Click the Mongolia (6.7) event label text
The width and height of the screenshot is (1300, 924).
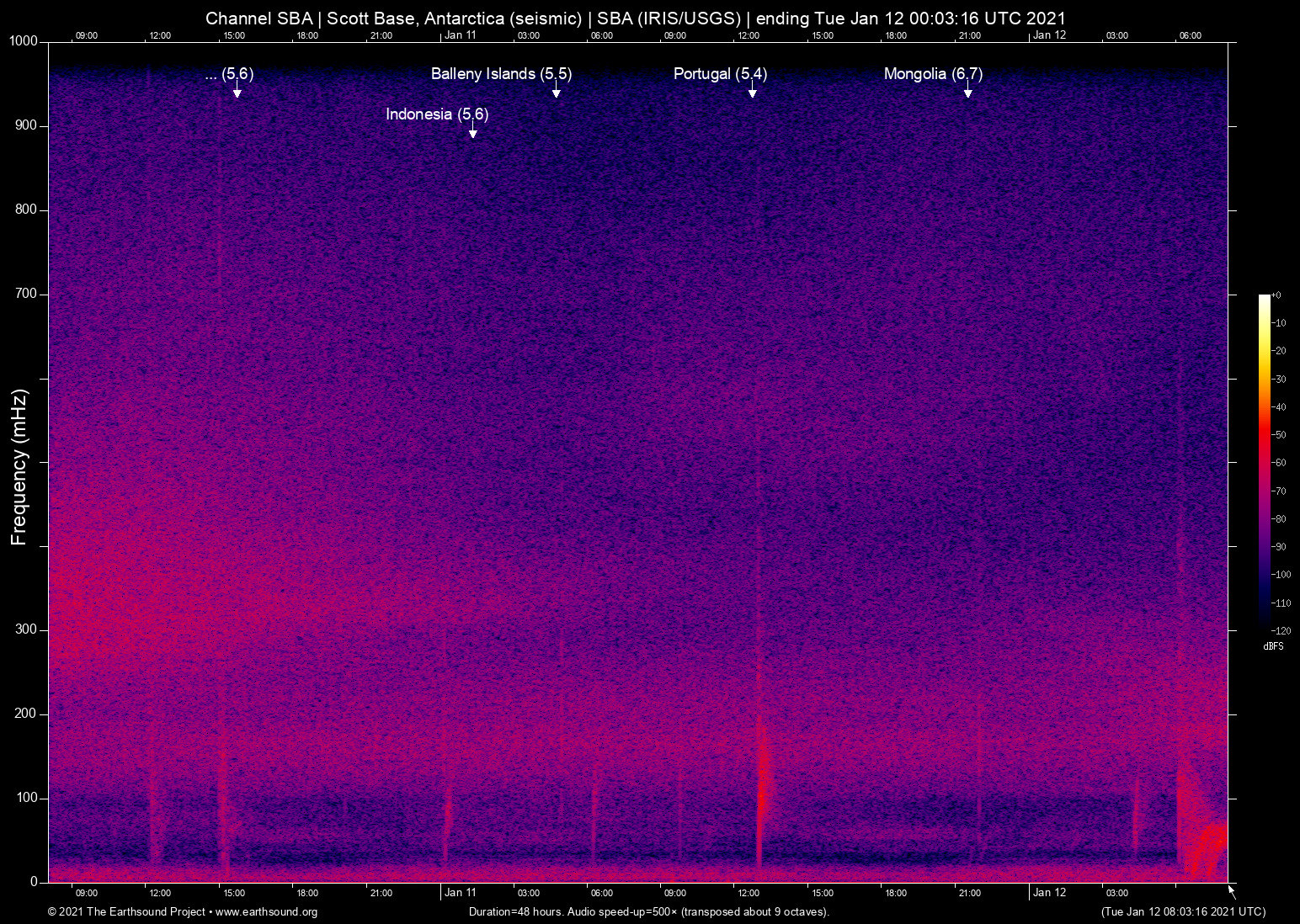tap(932, 74)
